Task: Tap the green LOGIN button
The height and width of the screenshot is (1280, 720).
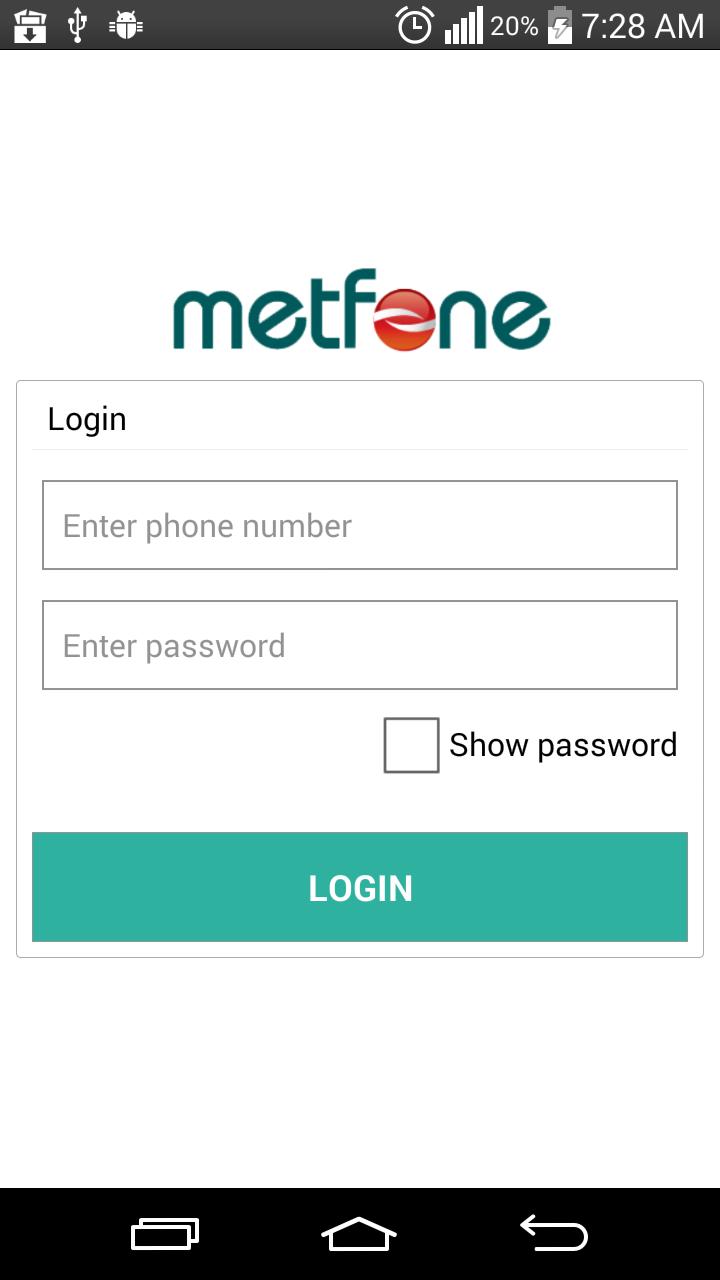Action: click(360, 887)
